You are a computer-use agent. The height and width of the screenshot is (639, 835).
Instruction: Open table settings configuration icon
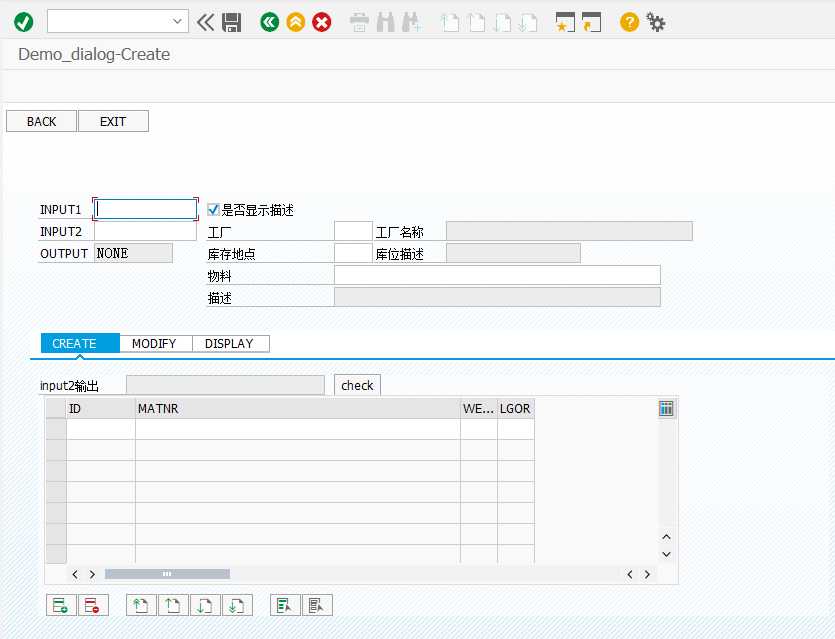[x=666, y=408]
